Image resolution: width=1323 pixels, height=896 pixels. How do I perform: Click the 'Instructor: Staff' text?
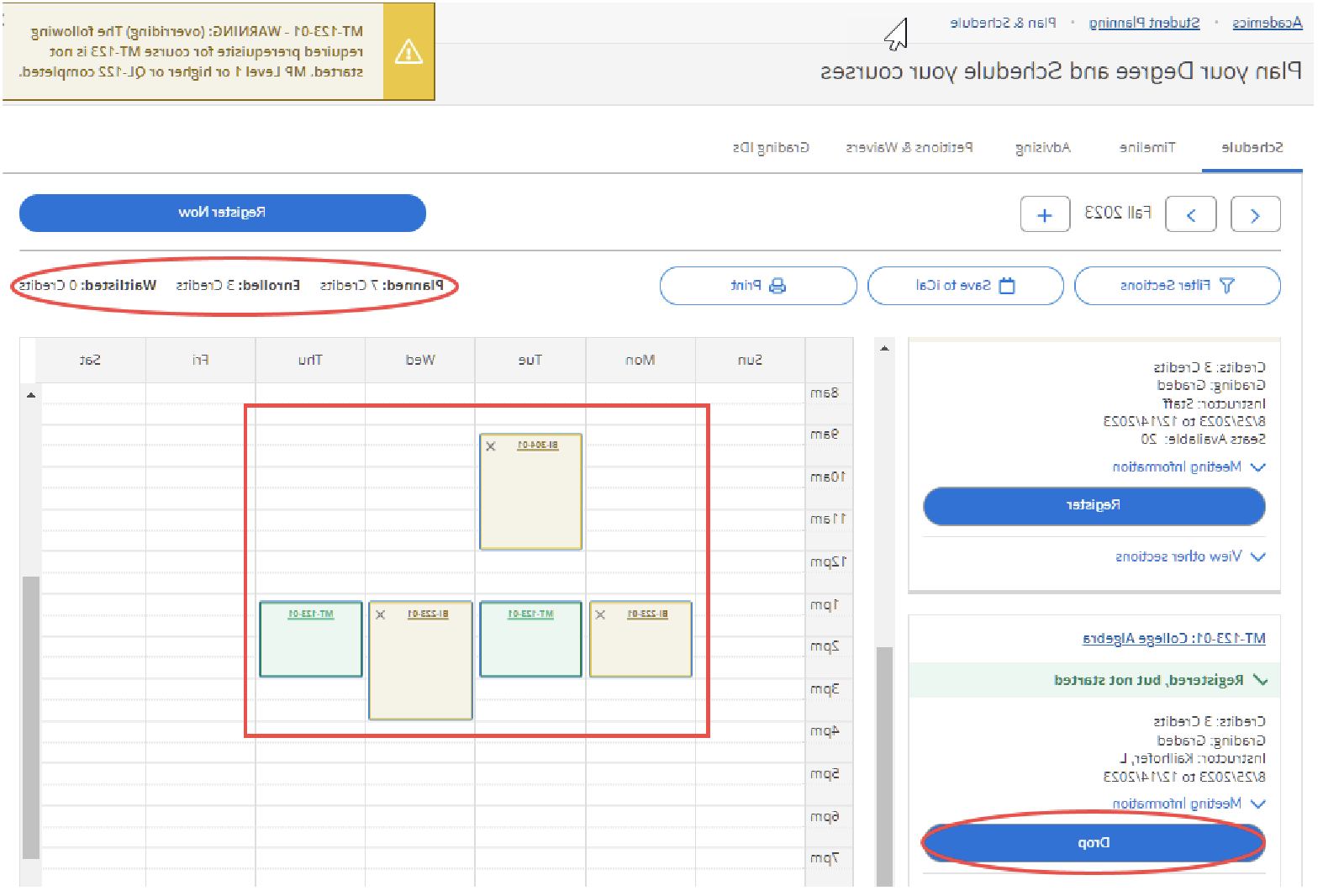1214,403
